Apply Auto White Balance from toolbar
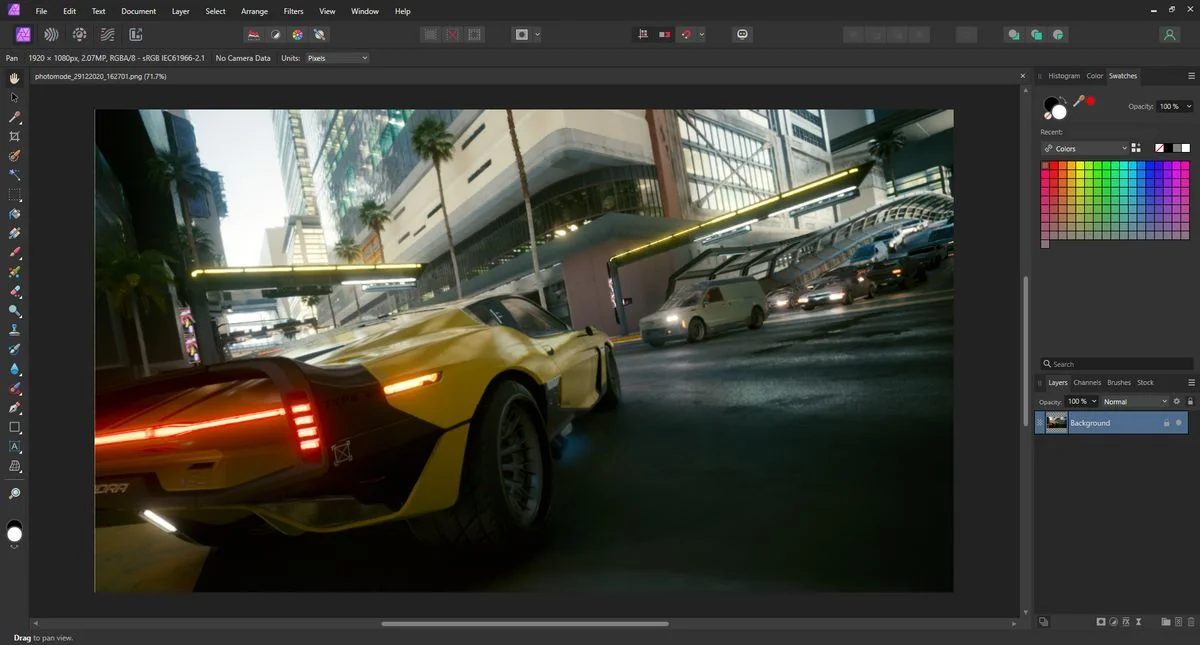1200x645 pixels. pyautogui.click(x=319, y=34)
